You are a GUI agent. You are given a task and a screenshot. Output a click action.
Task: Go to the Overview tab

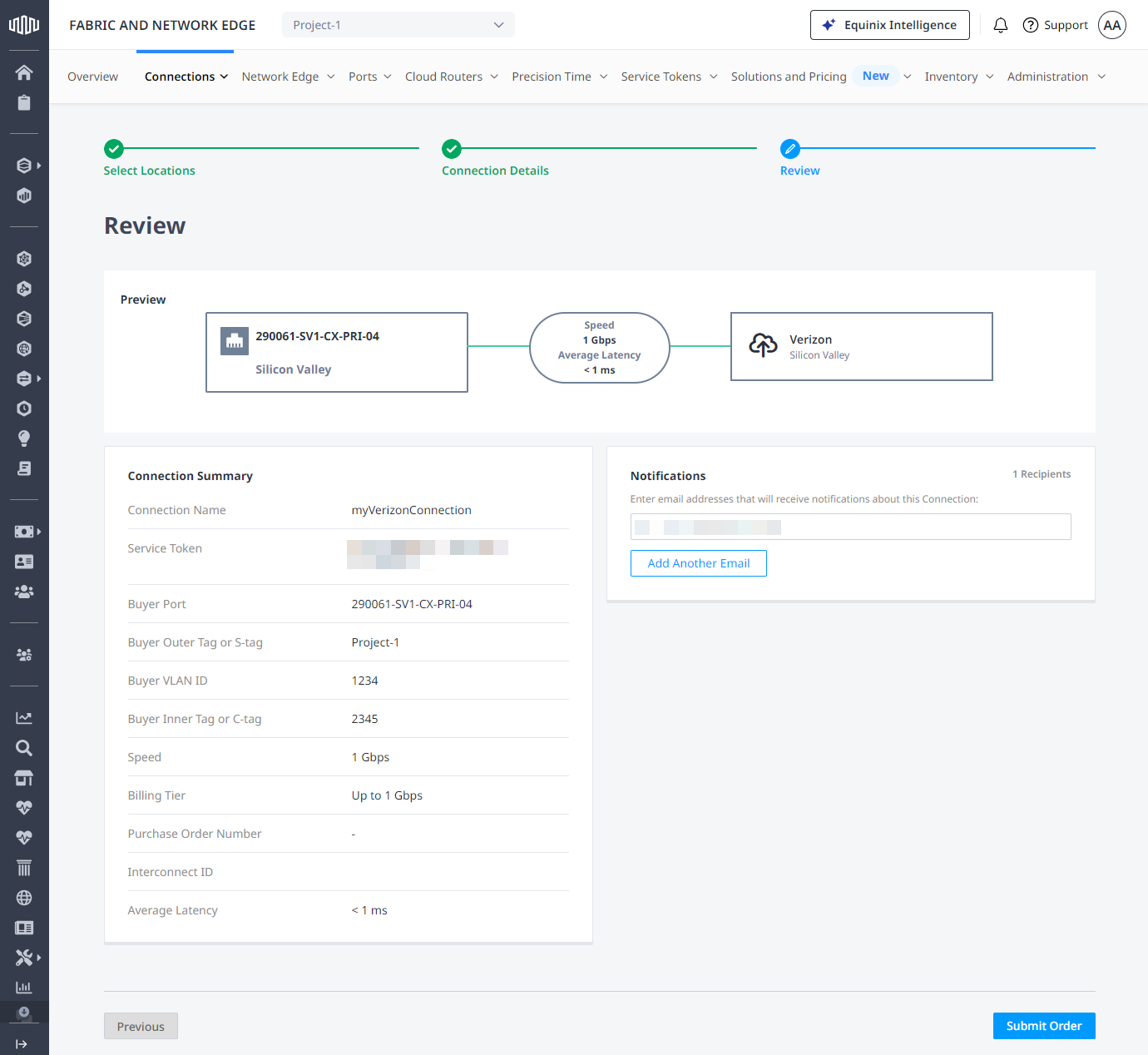(92, 77)
